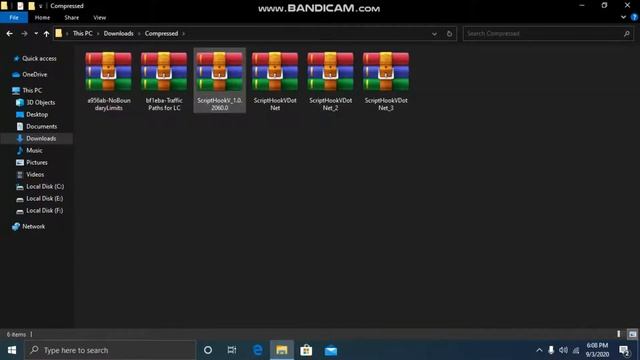Screen dimensions: 640x360
Task: Go back with the Back arrow
Action: [x=9, y=33]
